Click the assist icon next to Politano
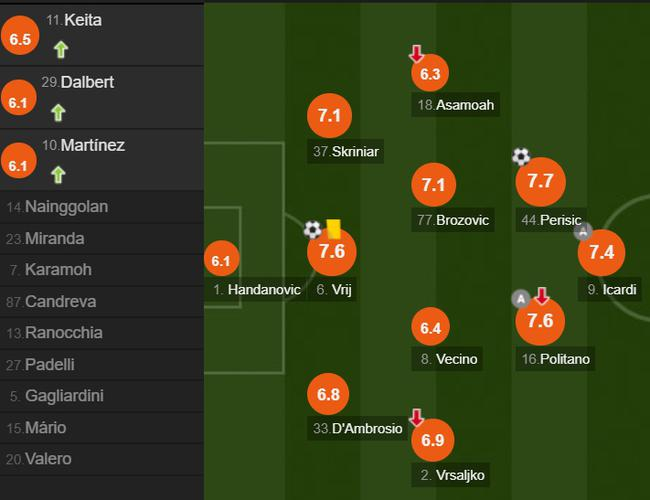Viewport: 650px width, 500px height. pyautogui.click(x=520, y=298)
